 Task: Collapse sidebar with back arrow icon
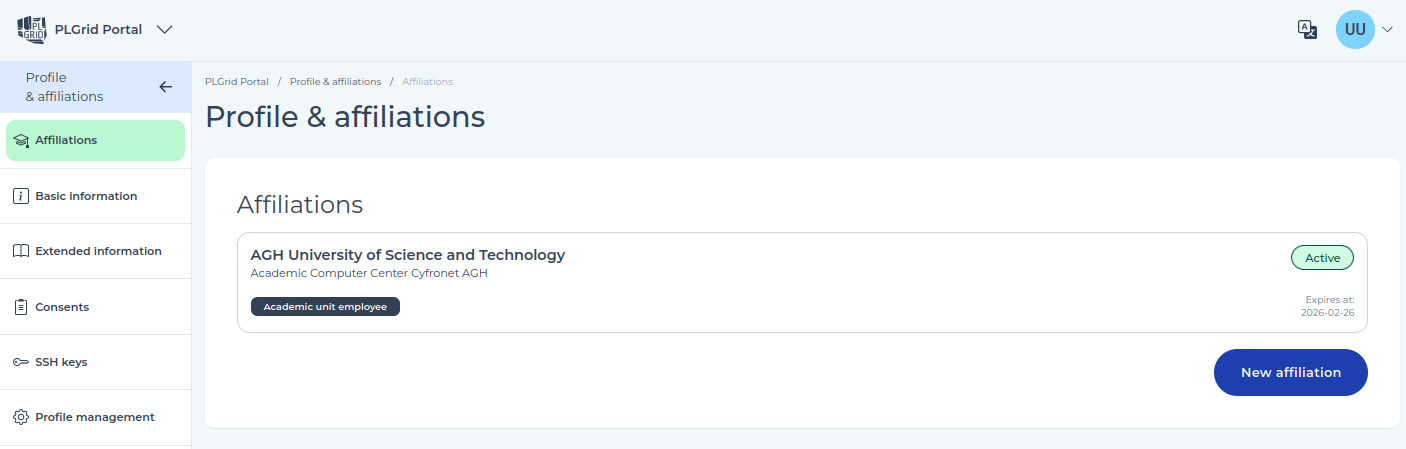[166, 87]
